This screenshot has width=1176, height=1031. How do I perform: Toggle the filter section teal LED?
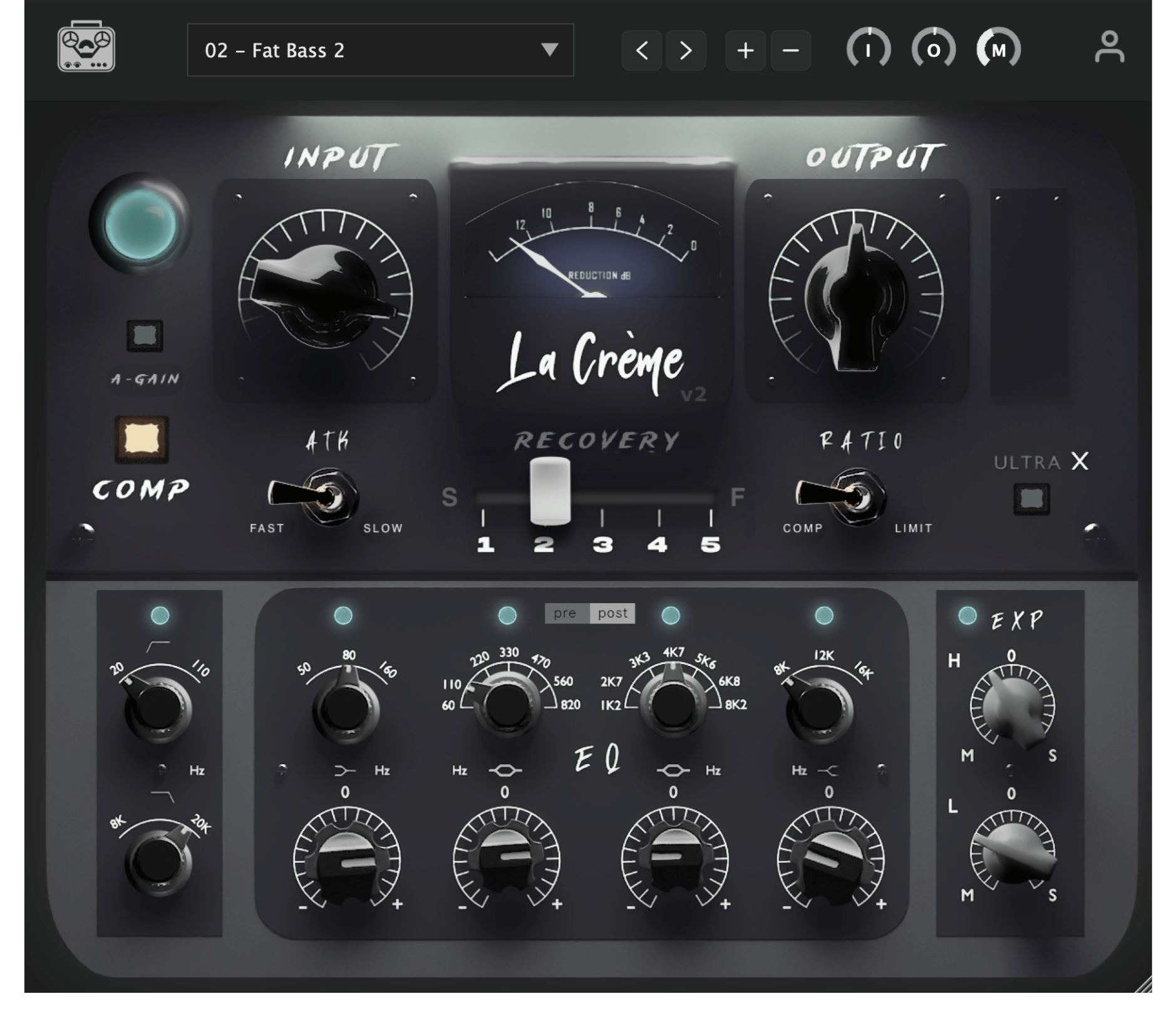click(160, 615)
